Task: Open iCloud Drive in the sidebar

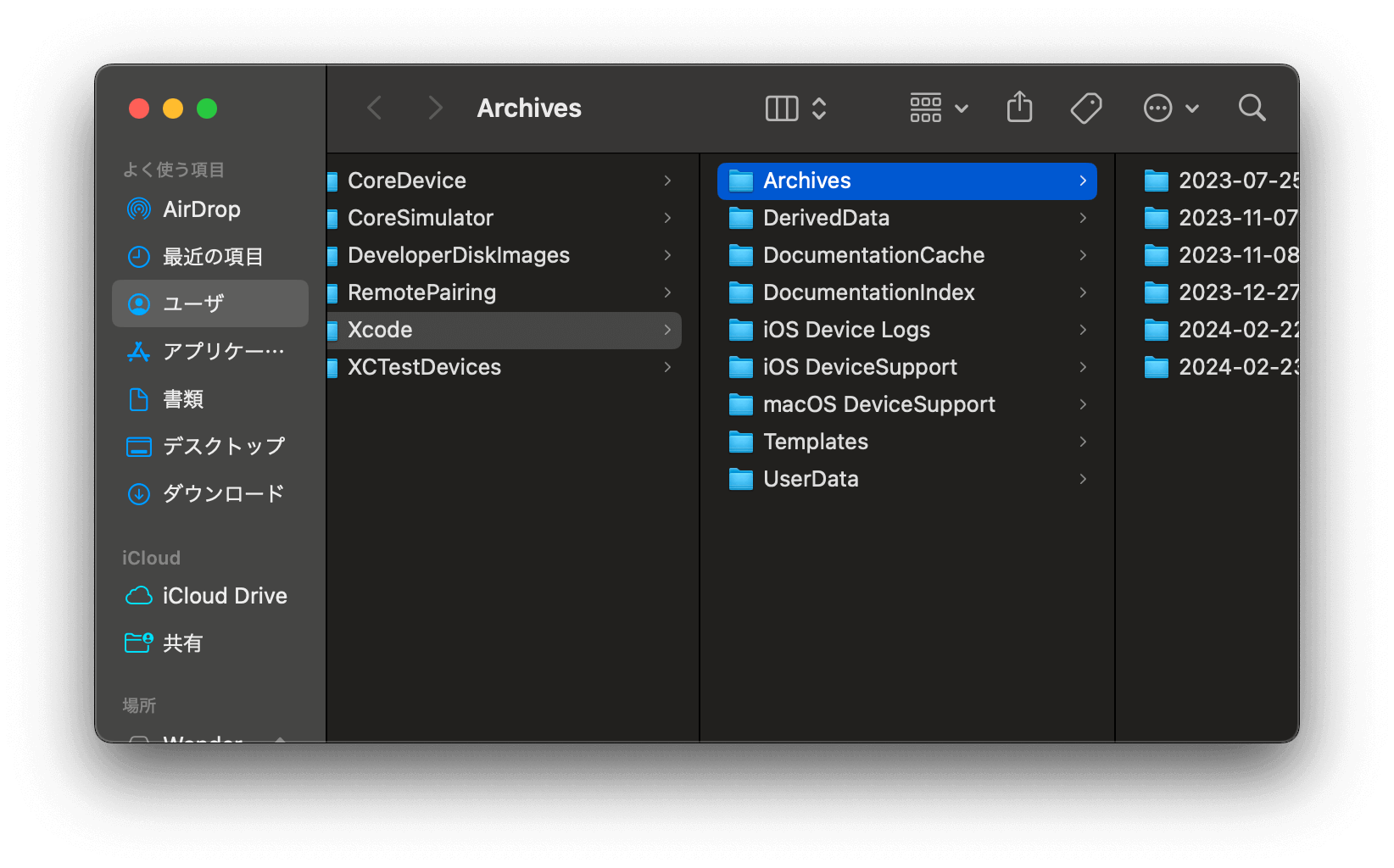Action: pos(210,596)
